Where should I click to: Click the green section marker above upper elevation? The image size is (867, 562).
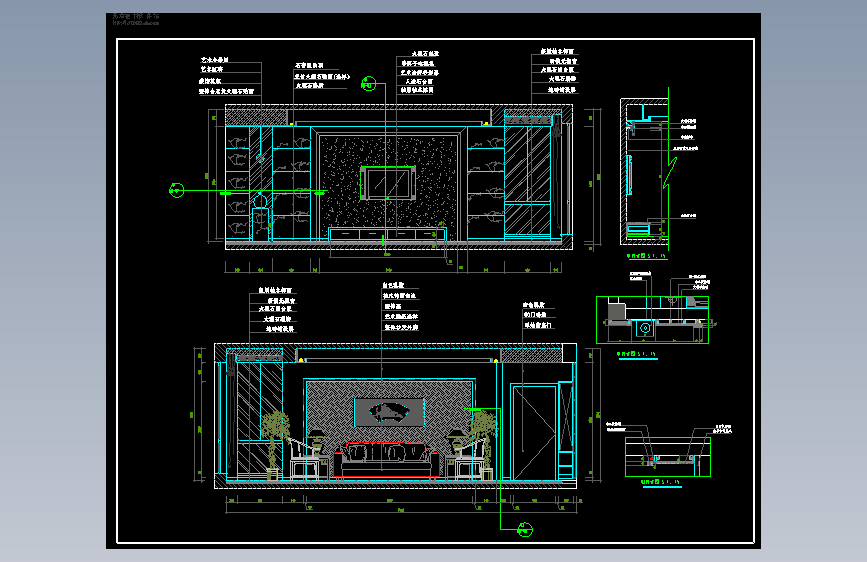pyautogui.click(x=368, y=84)
